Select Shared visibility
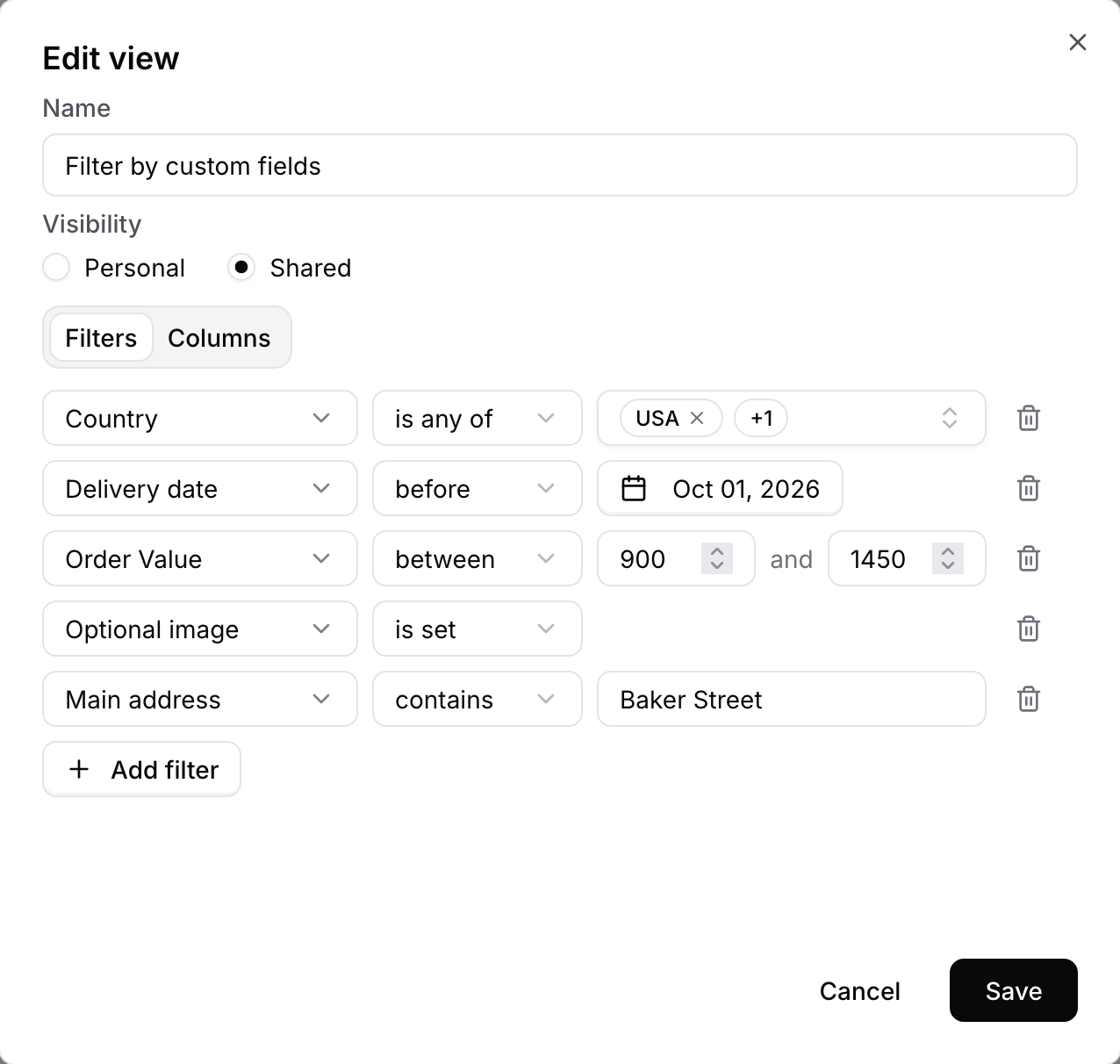1120x1064 pixels. [x=241, y=267]
